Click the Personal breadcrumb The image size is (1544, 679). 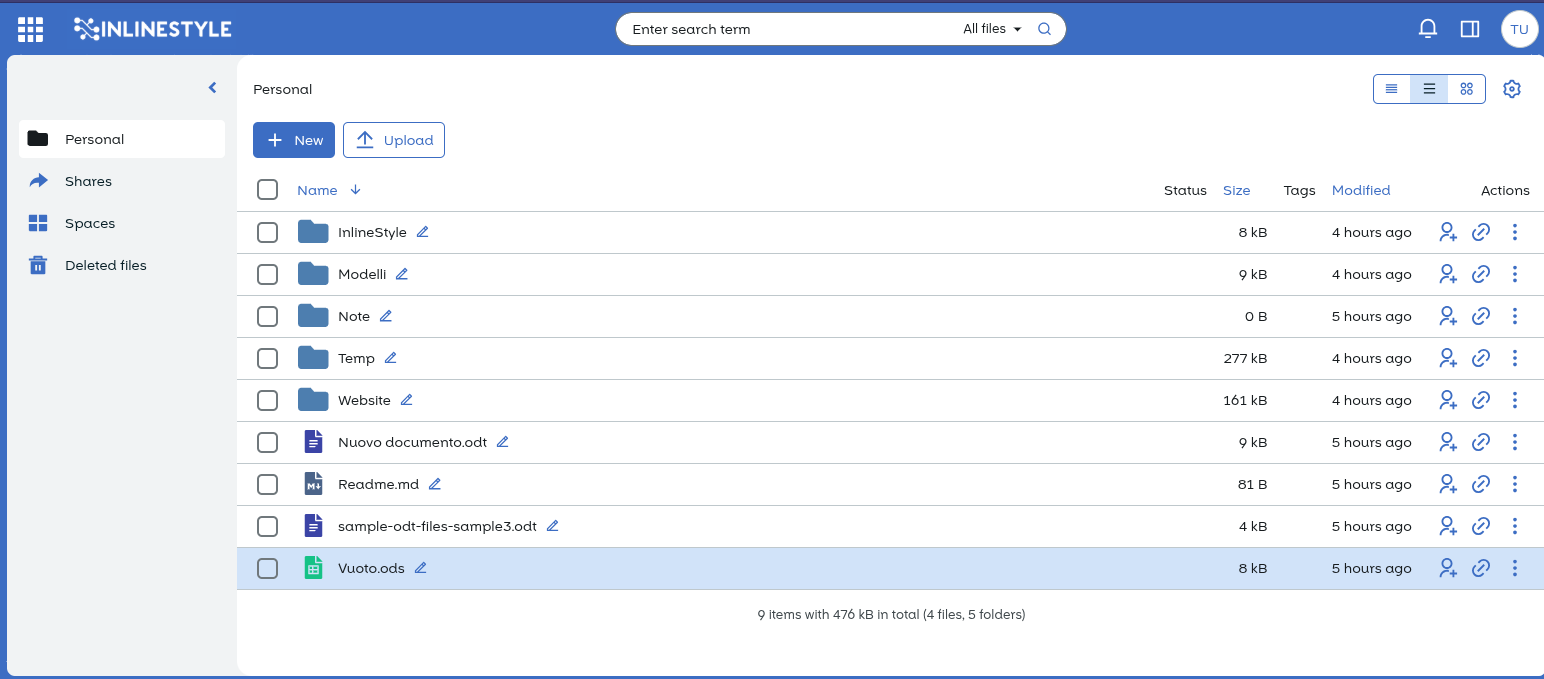point(283,89)
